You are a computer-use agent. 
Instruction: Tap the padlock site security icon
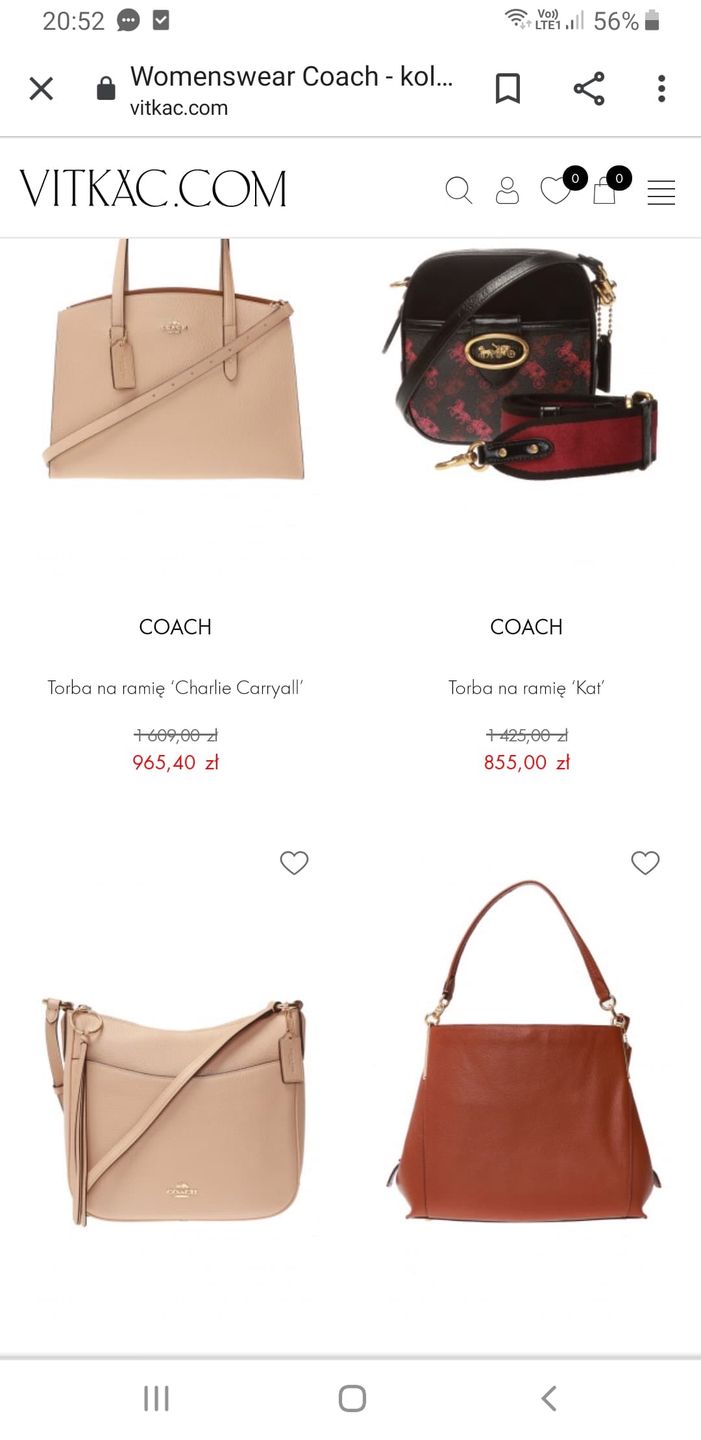point(105,89)
